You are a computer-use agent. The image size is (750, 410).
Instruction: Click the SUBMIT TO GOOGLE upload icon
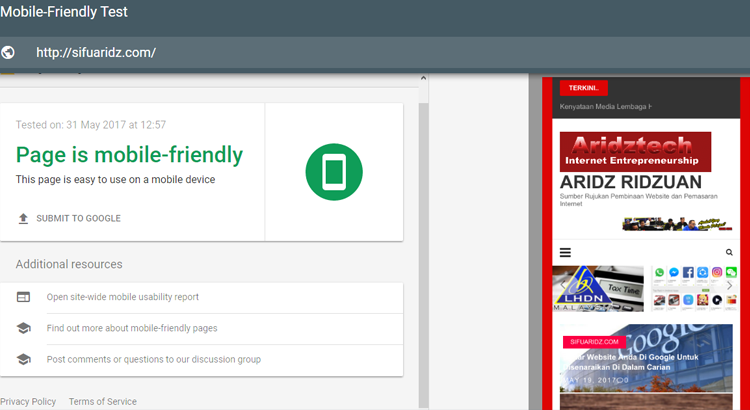[23, 219]
